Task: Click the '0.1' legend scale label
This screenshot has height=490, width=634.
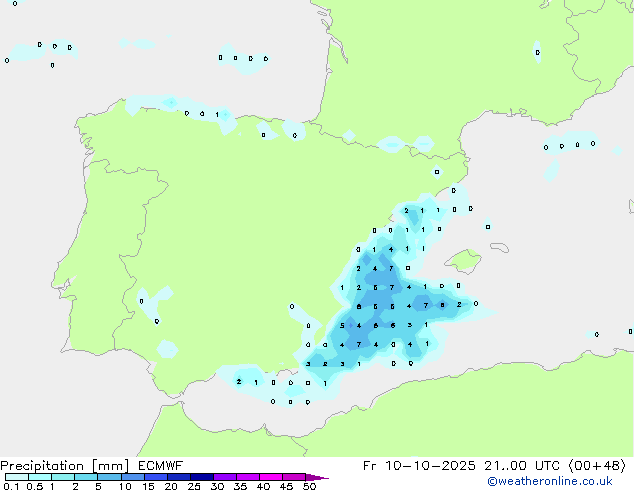Action: click(11, 486)
